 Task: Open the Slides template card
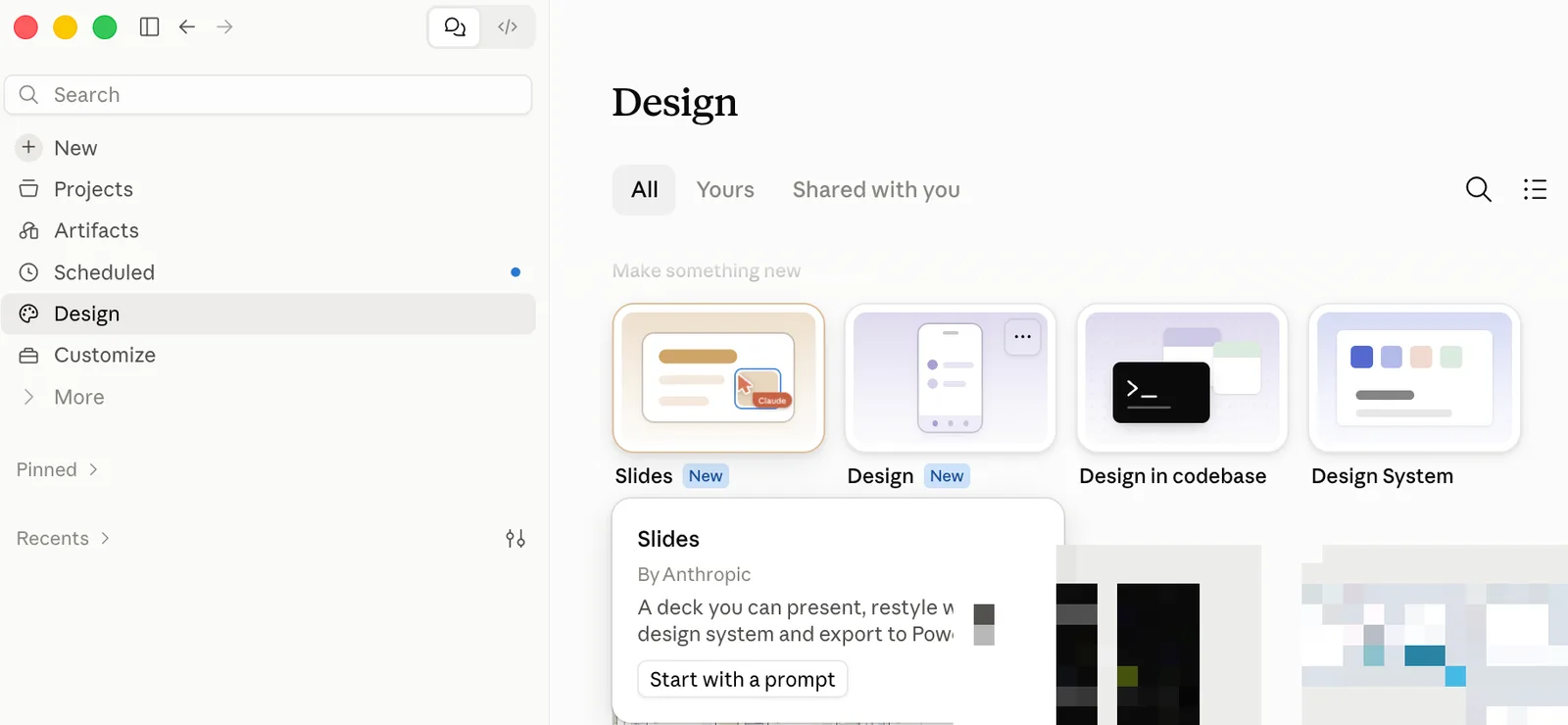pos(718,378)
